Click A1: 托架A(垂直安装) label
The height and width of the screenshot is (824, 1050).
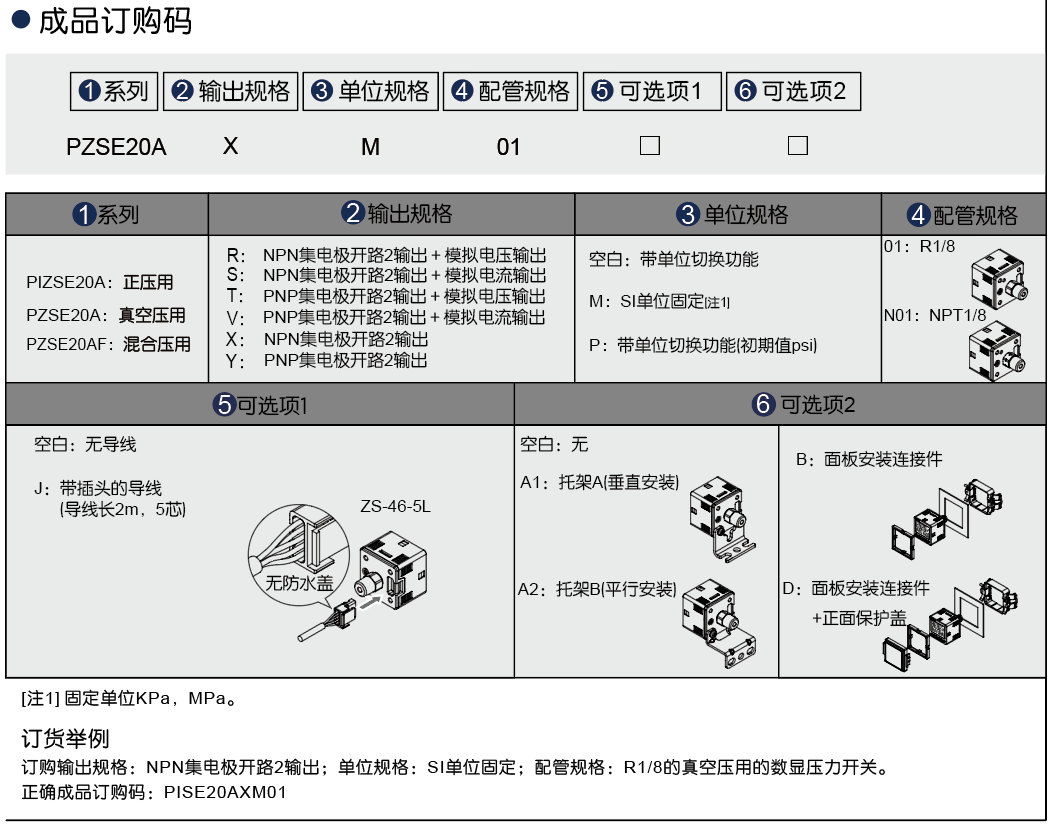tap(599, 482)
